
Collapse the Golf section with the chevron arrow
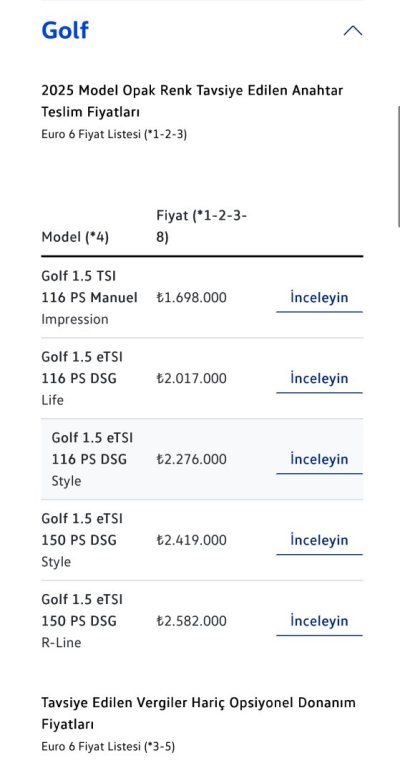[x=353, y=31]
